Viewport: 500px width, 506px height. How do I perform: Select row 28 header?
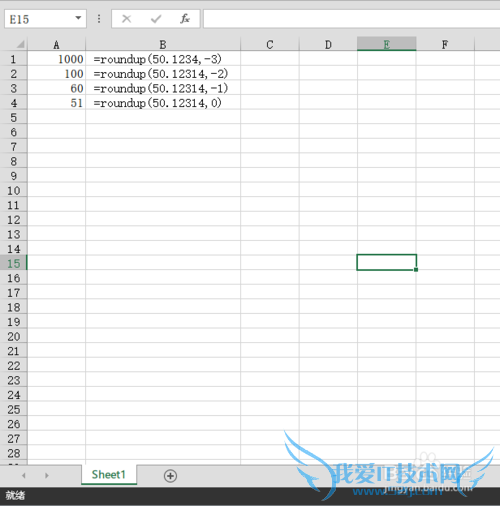pyautogui.click(x=13, y=453)
